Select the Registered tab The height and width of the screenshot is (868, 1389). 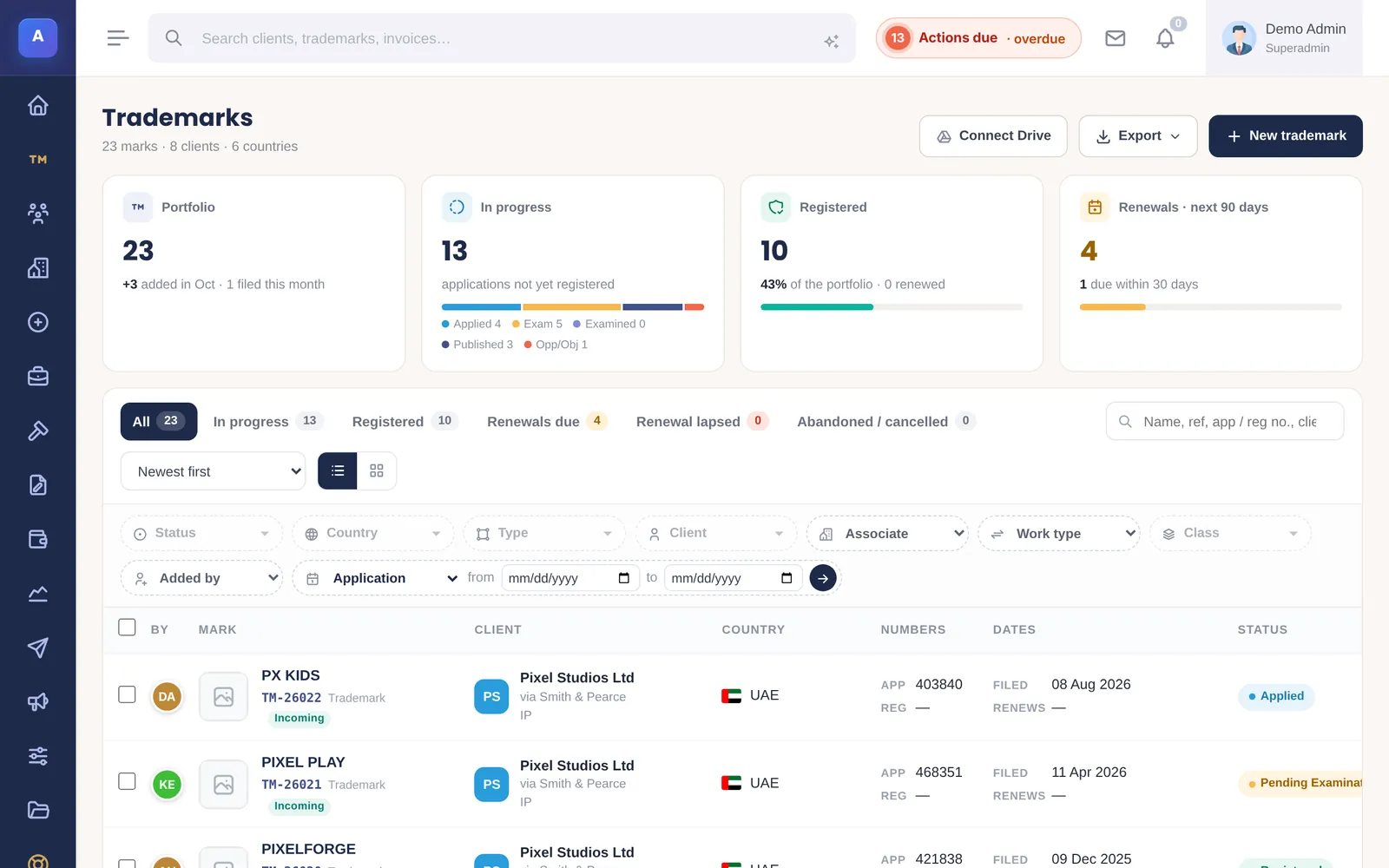405,421
